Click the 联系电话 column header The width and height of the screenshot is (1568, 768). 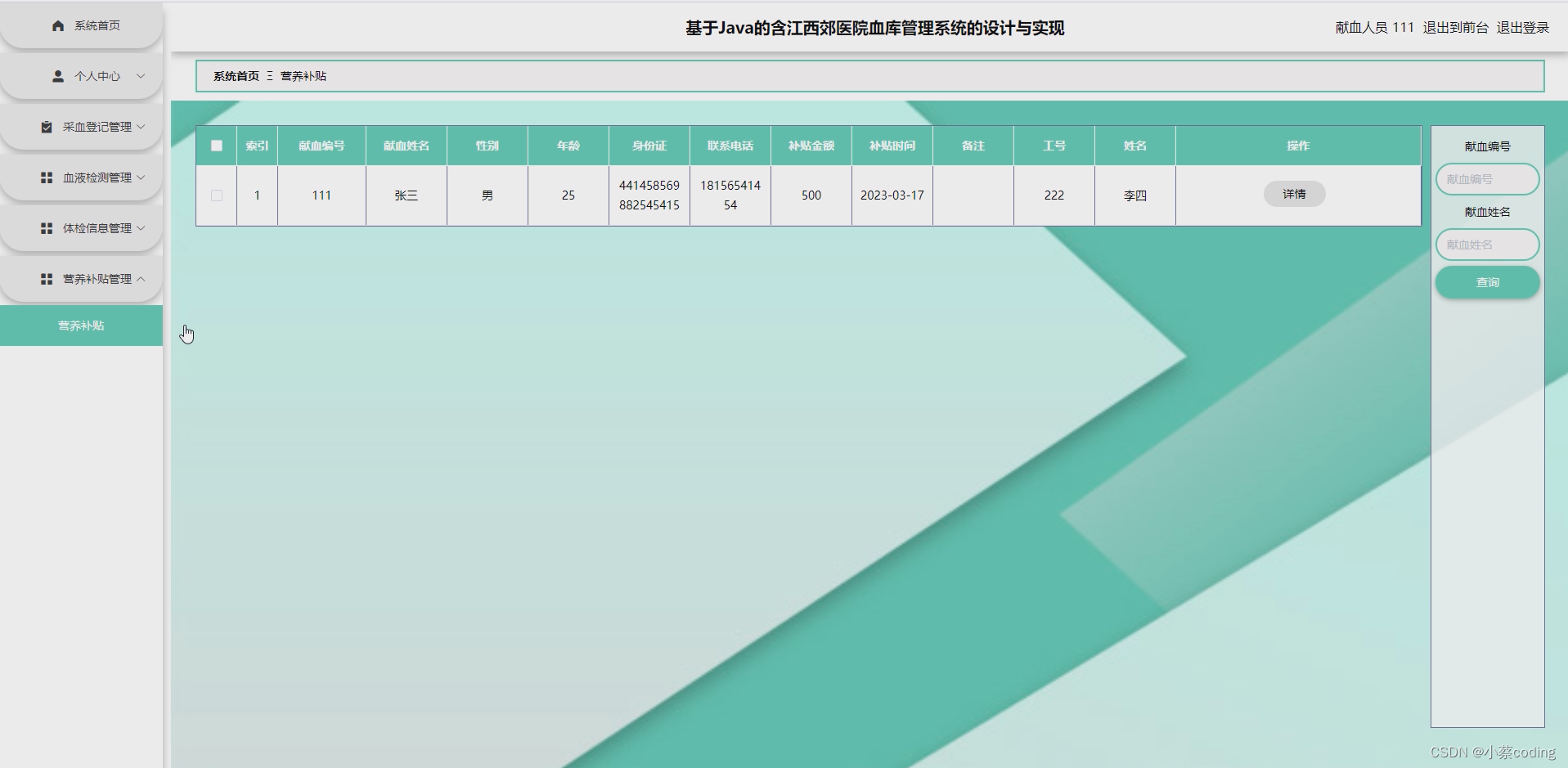click(730, 146)
